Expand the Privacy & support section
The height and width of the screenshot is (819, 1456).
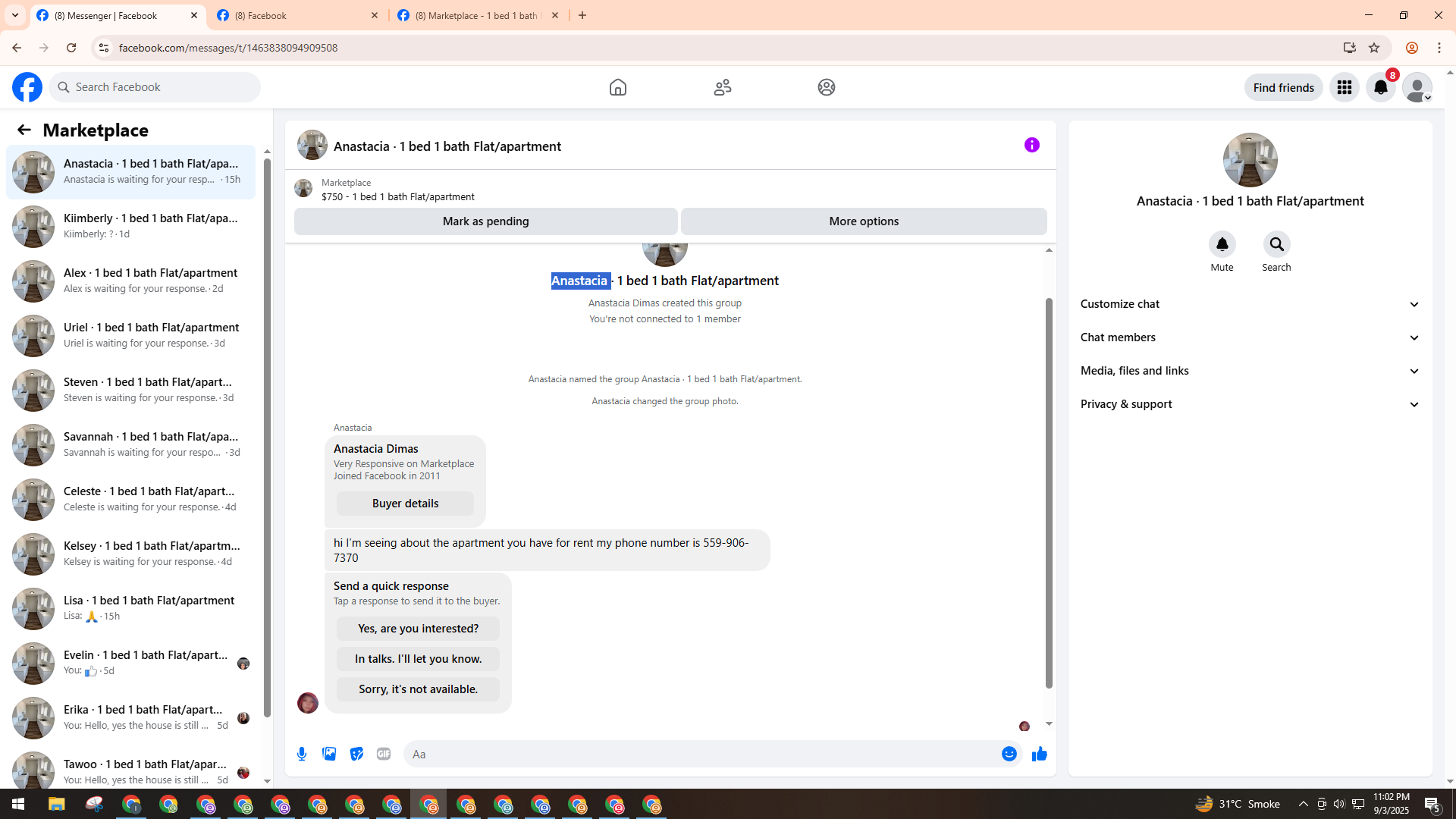pos(1250,404)
